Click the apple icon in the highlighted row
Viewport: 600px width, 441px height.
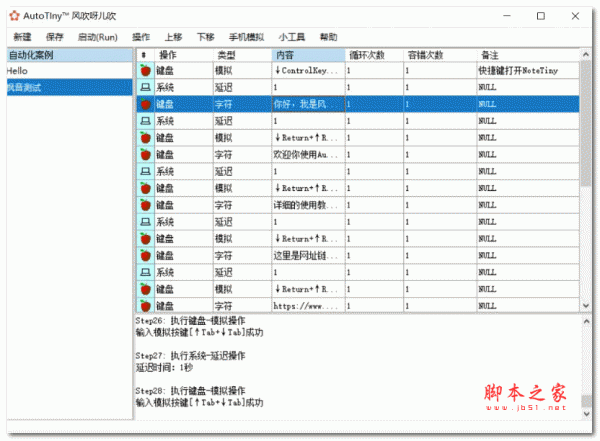pos(145,104)
